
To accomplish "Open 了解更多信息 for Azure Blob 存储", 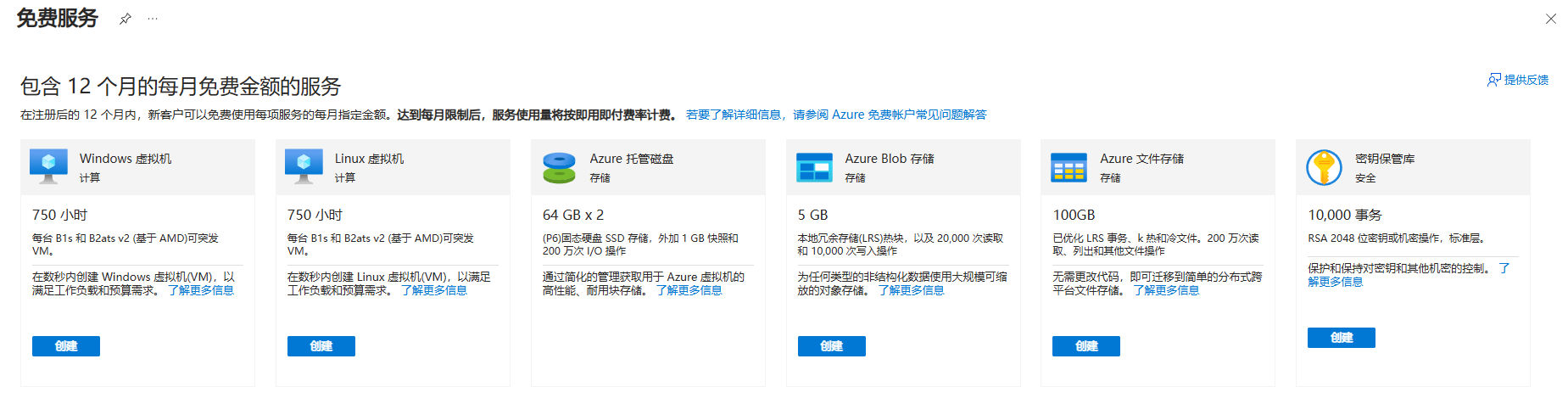I will pos(912,290).
